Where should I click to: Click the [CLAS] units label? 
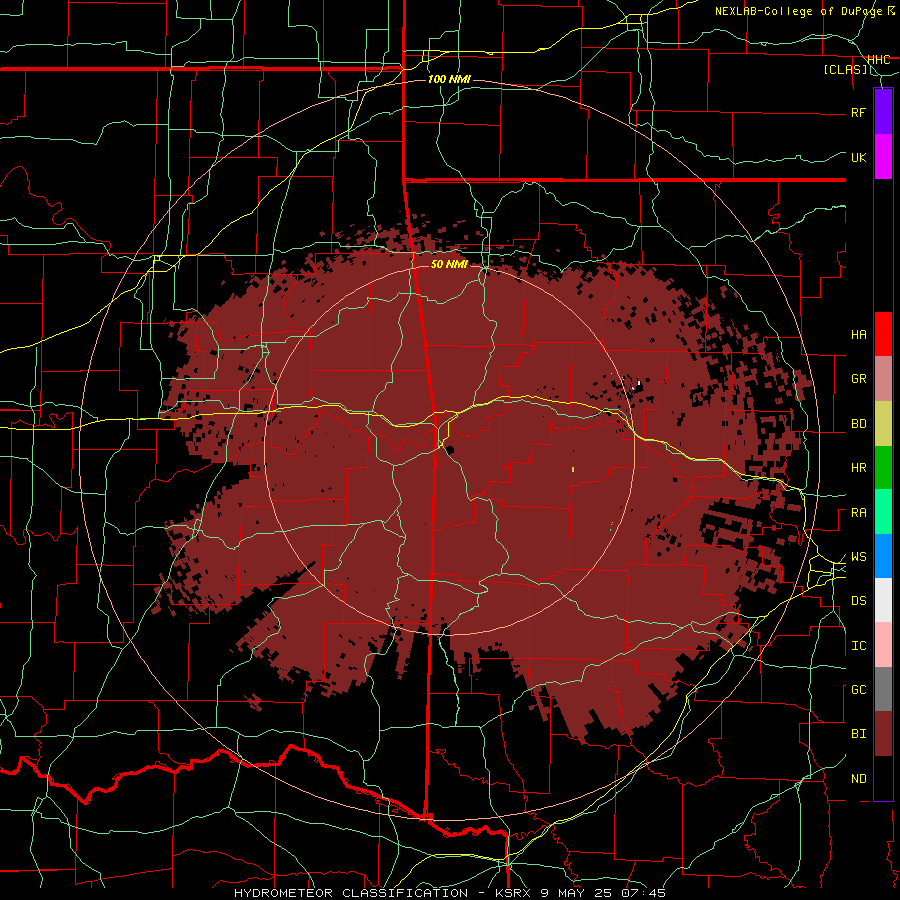pyautogui.click(x=845, y=70)
